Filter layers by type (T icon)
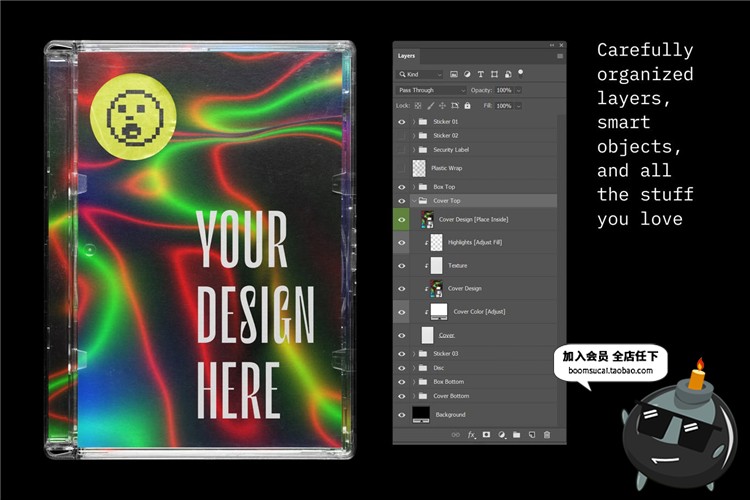 pyautogui.click(x=480, y=74)
